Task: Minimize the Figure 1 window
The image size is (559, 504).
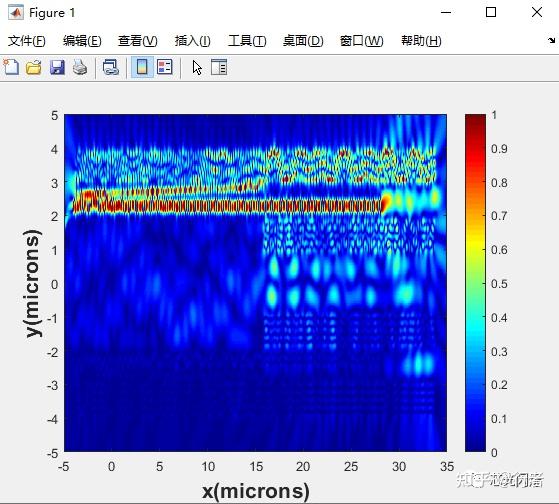Action: click(x=446, y=12)
